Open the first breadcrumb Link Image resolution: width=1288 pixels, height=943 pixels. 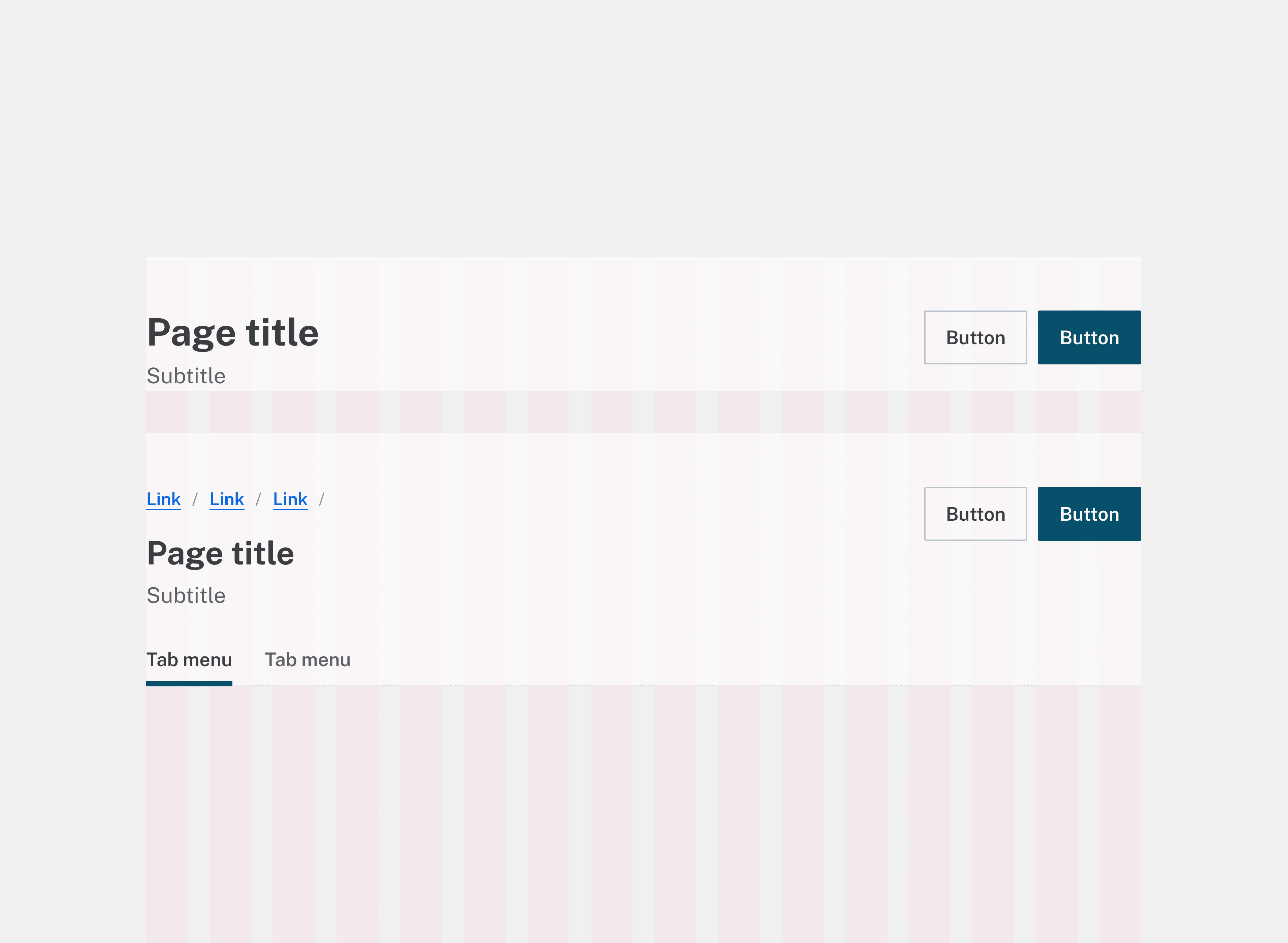[163, 499]
